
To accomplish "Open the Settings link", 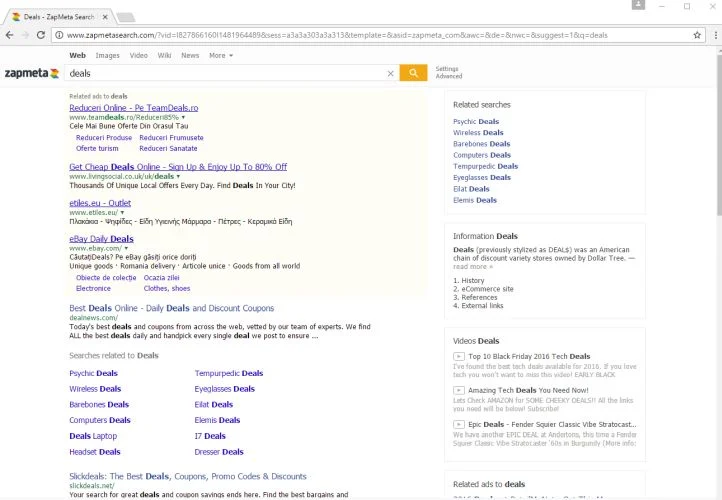I will (447, 69).
